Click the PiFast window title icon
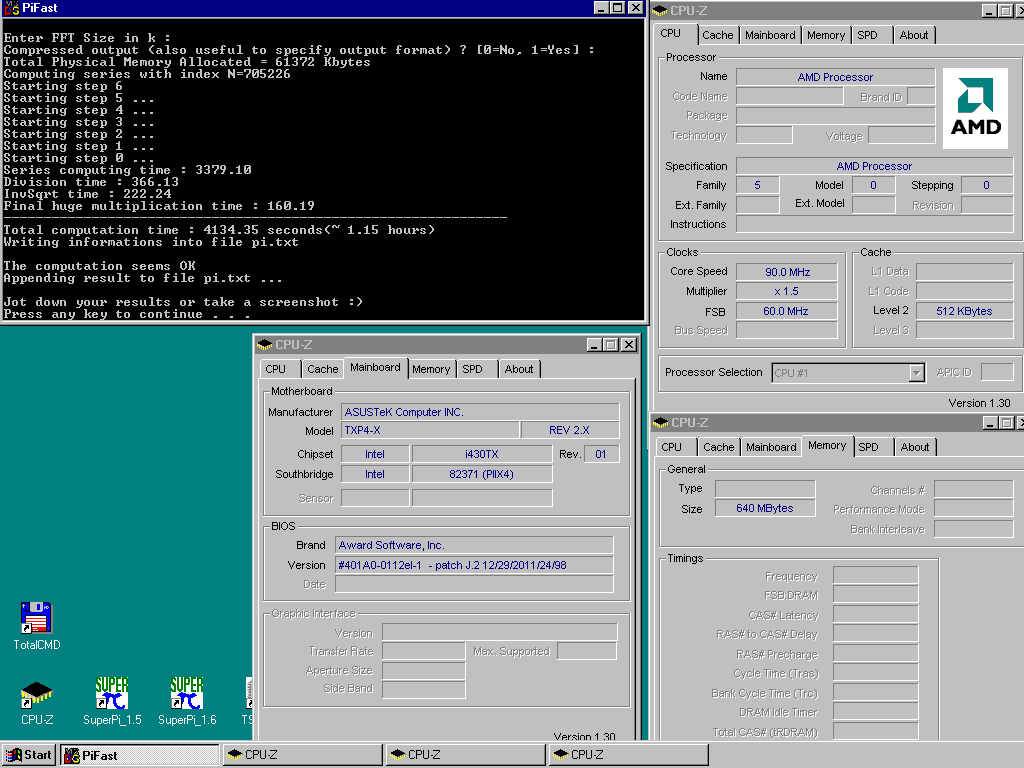The width and height of the screenshot is (1024, 768). point(12,8)
